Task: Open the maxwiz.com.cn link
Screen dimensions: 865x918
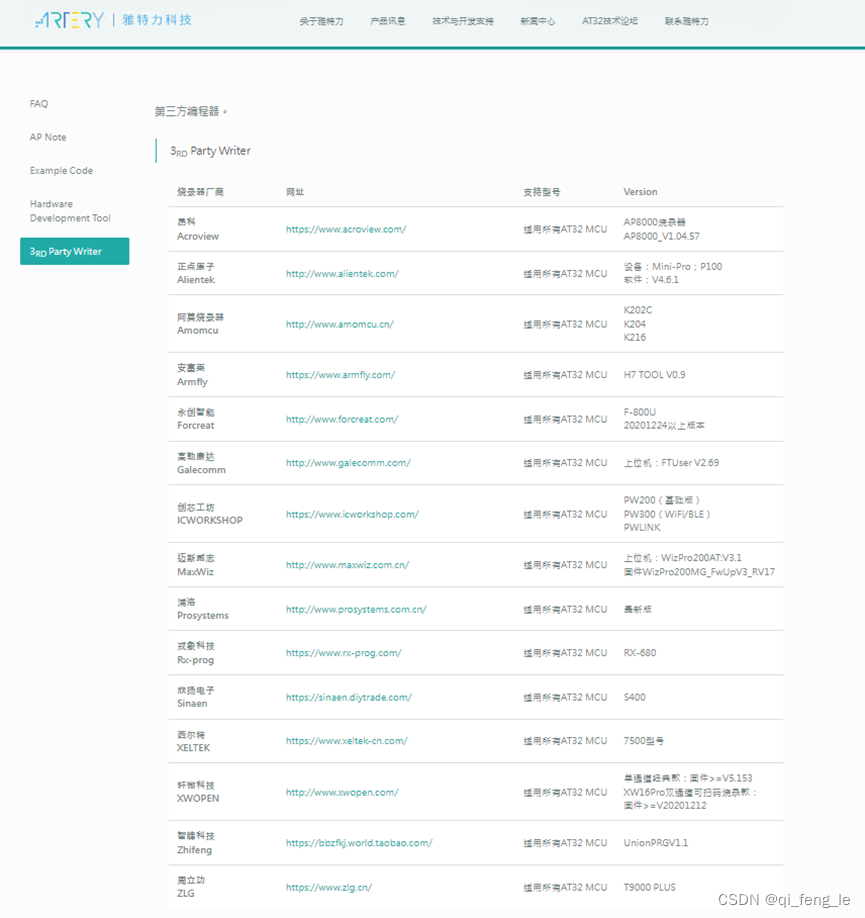Action: [x=347, y=565]
